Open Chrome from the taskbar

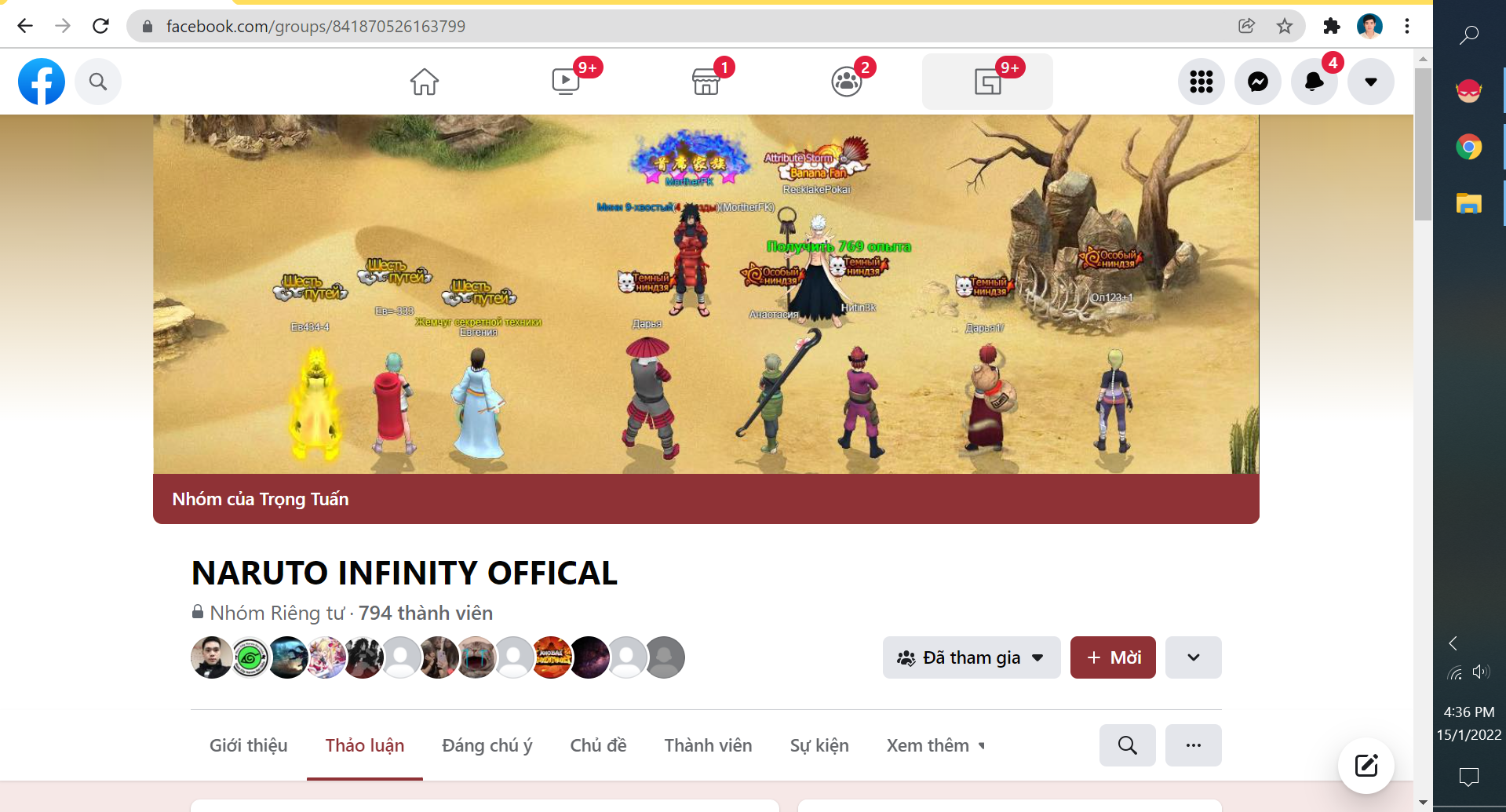click(x=1469, y=147)
